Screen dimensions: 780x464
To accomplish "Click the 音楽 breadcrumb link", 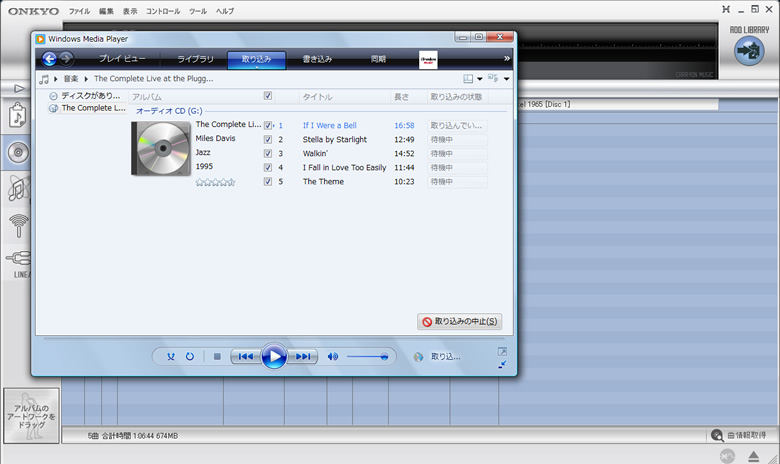I will click(x=71, y=79).
